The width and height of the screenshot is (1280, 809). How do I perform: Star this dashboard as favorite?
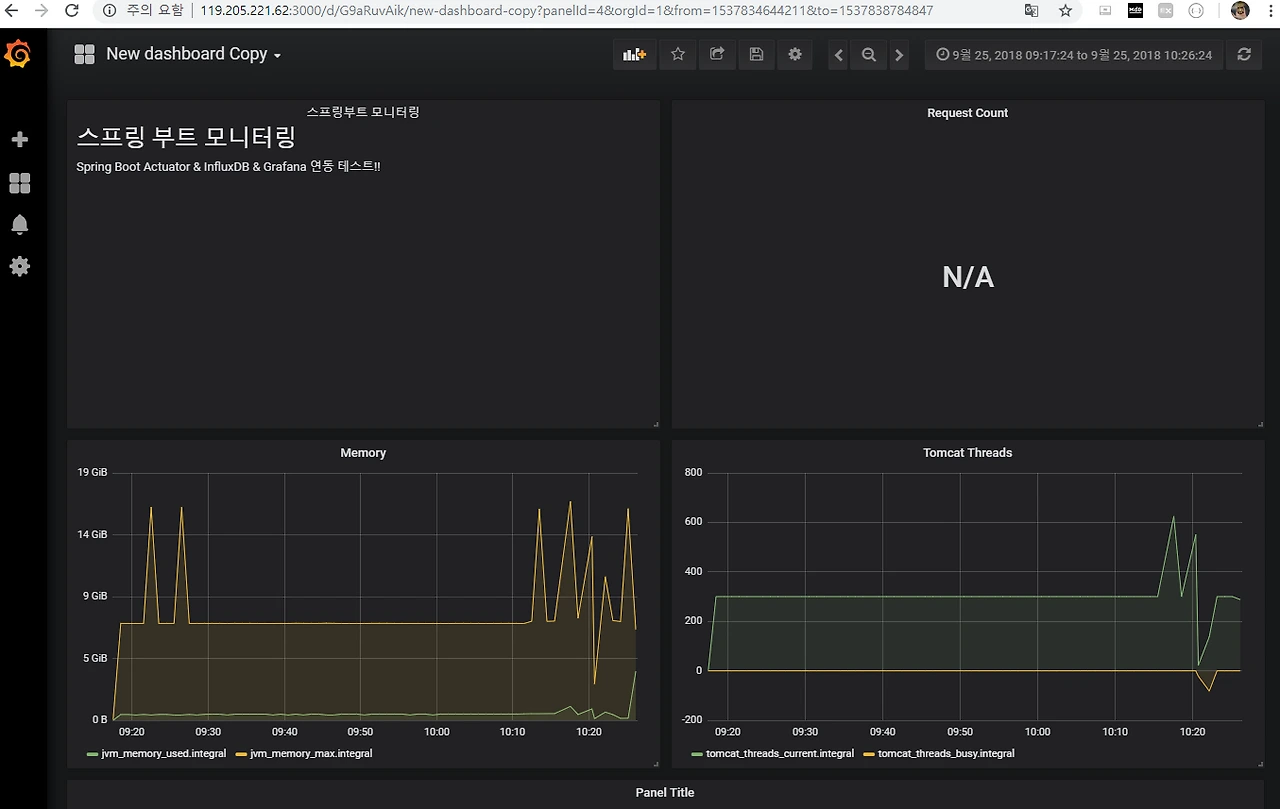coord(678,55)
